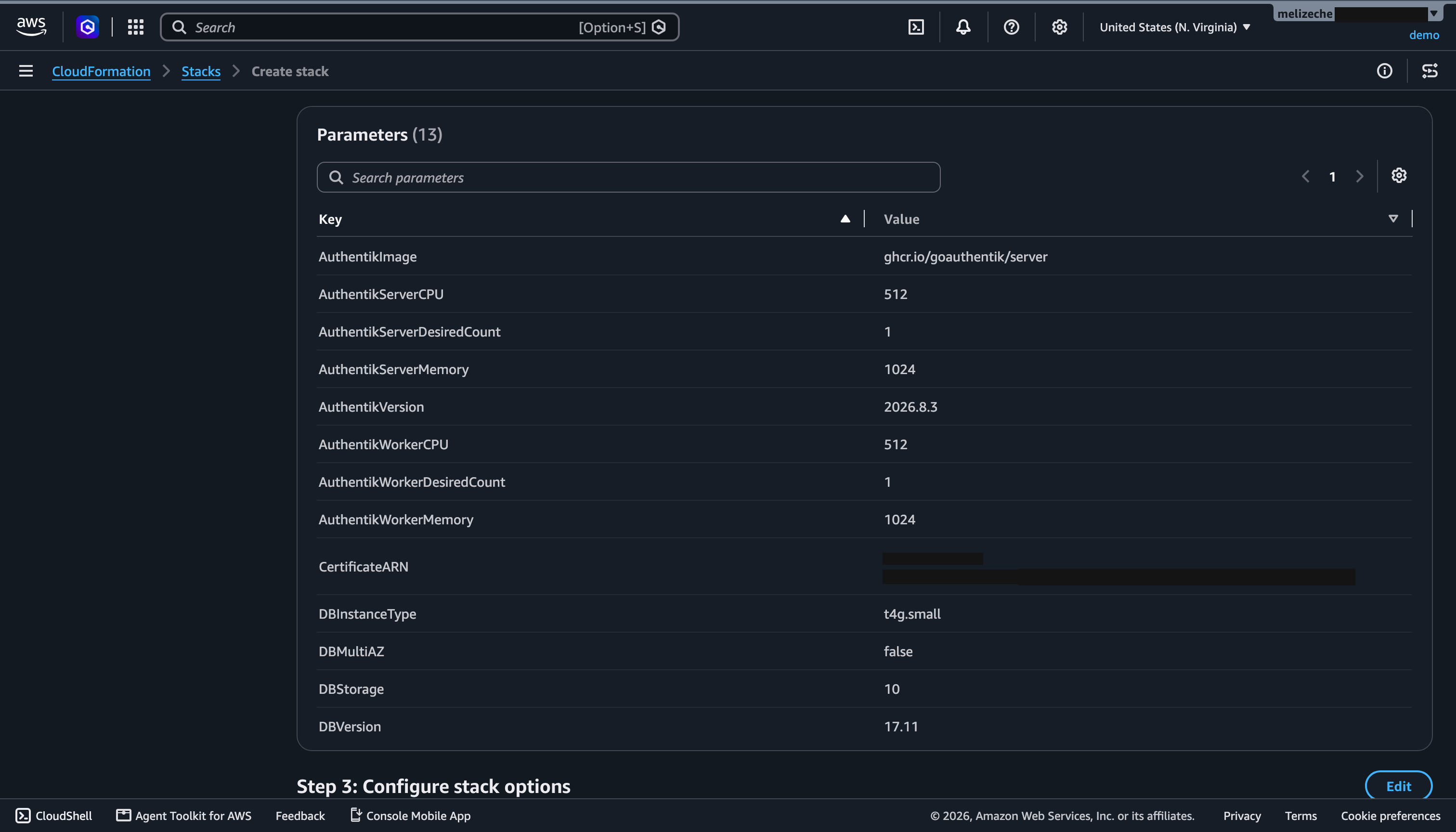Open Console Mobile App link
Screen dimensions: 1456x832
[410, 816]
